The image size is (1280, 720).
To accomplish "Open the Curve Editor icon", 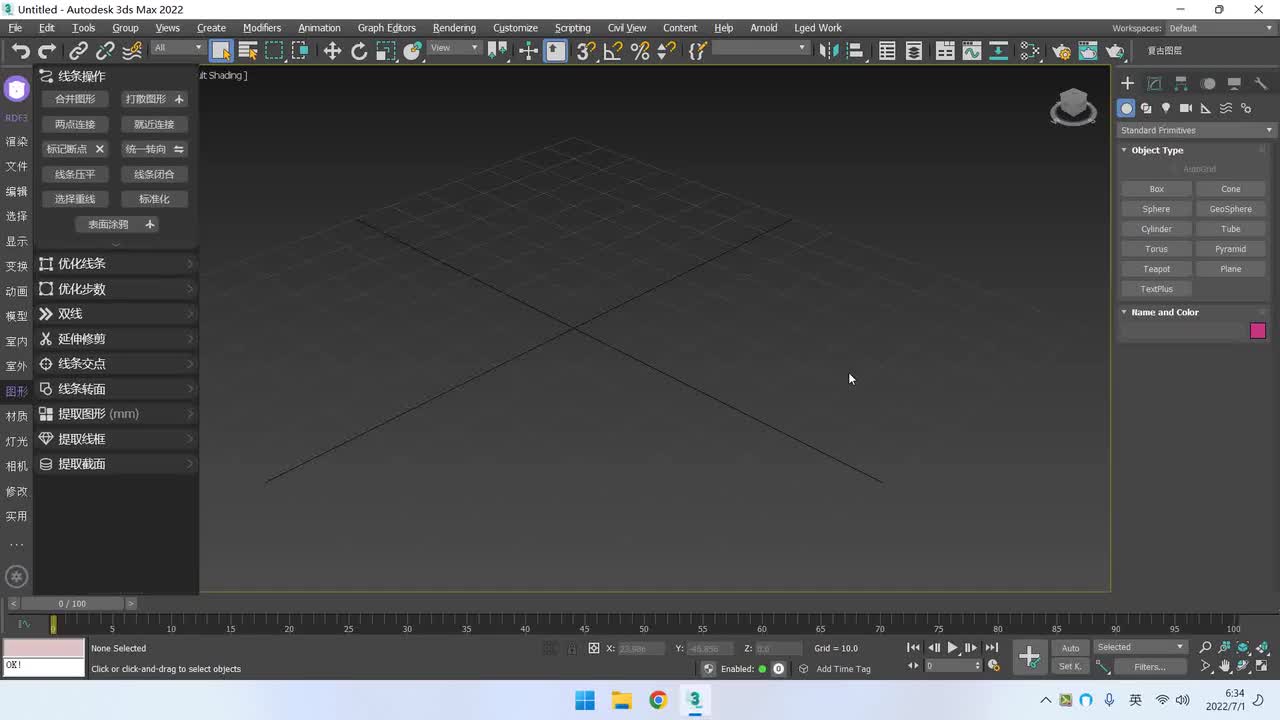I will [x=971, y=51].
